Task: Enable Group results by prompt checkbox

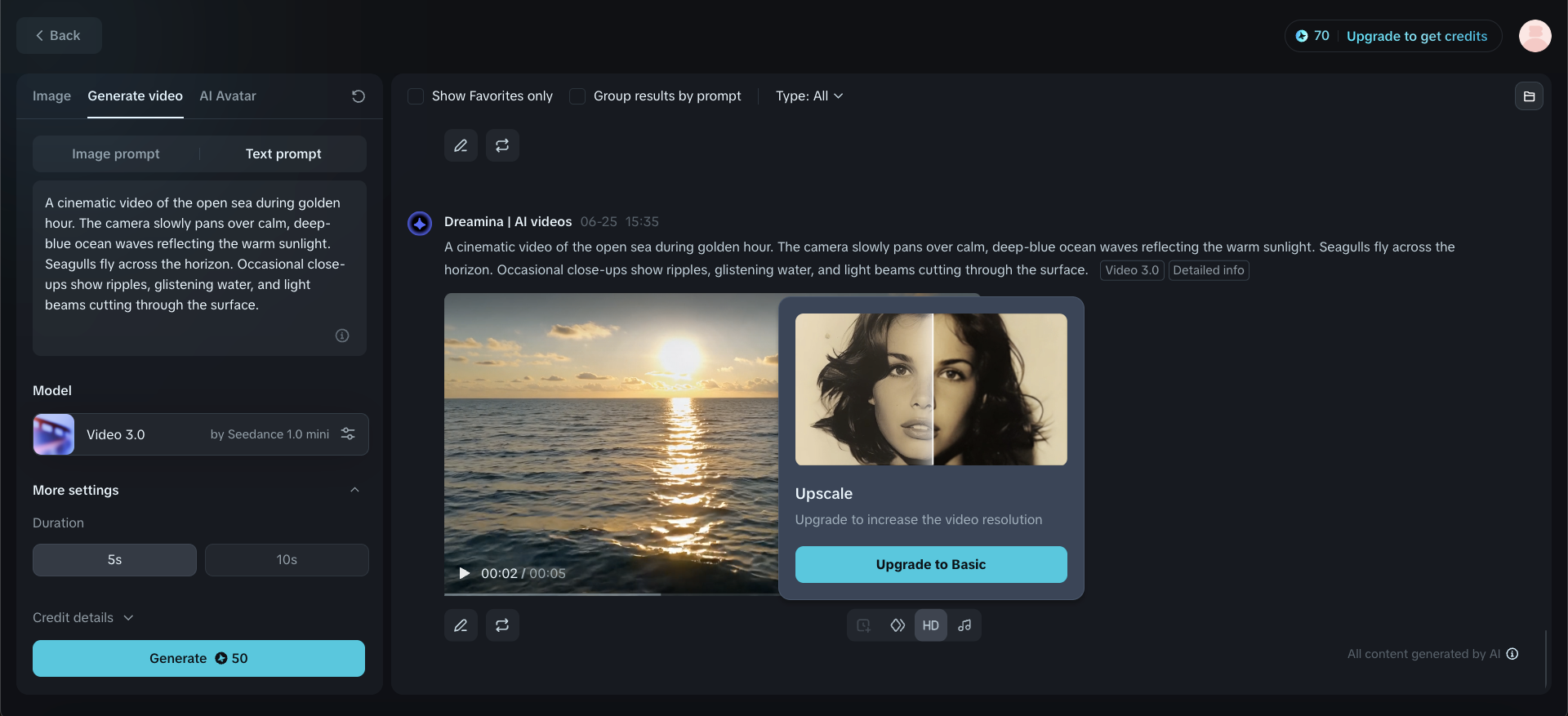Action: tap(577, 96)
